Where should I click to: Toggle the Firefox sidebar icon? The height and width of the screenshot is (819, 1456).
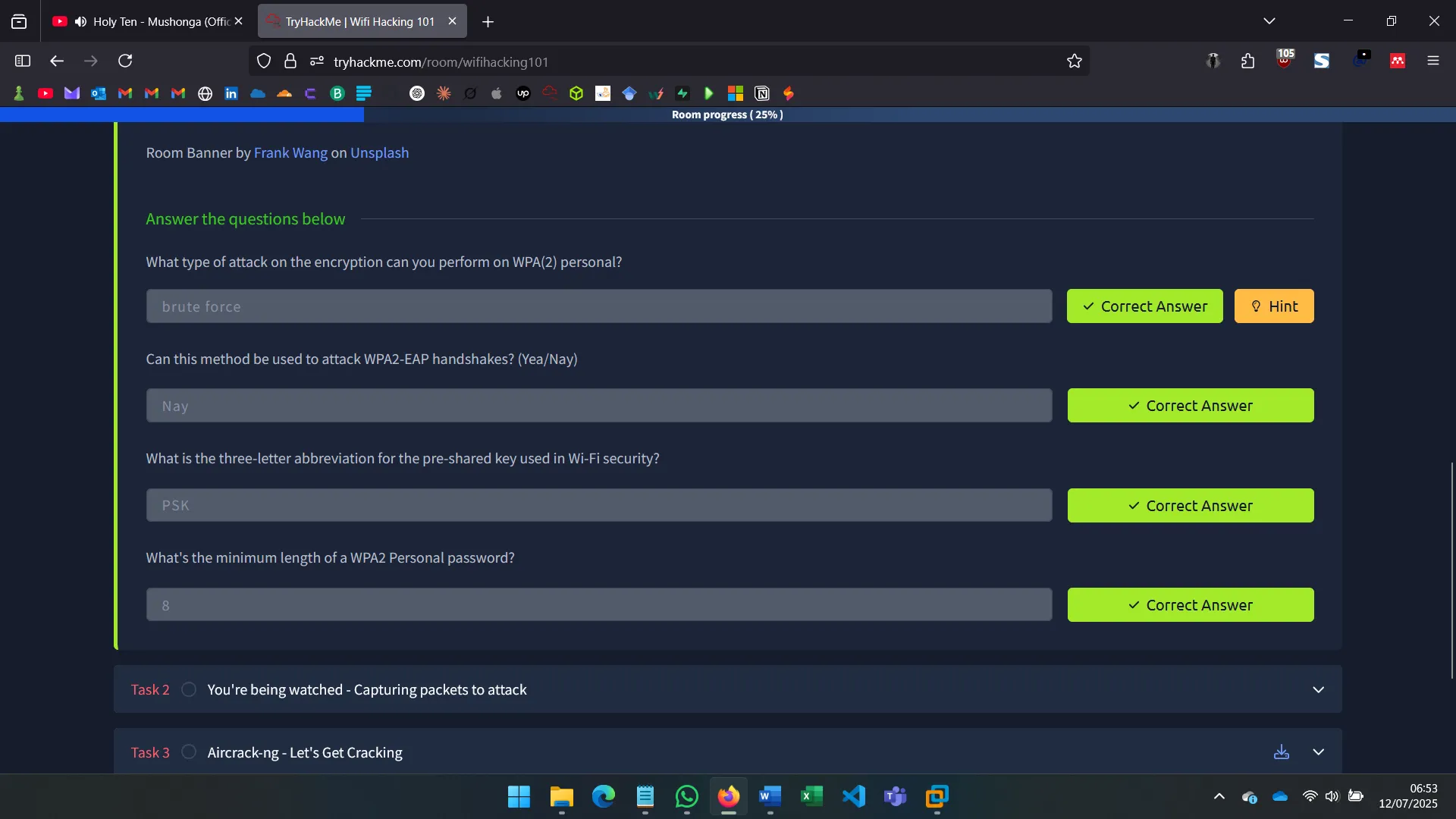23,61
